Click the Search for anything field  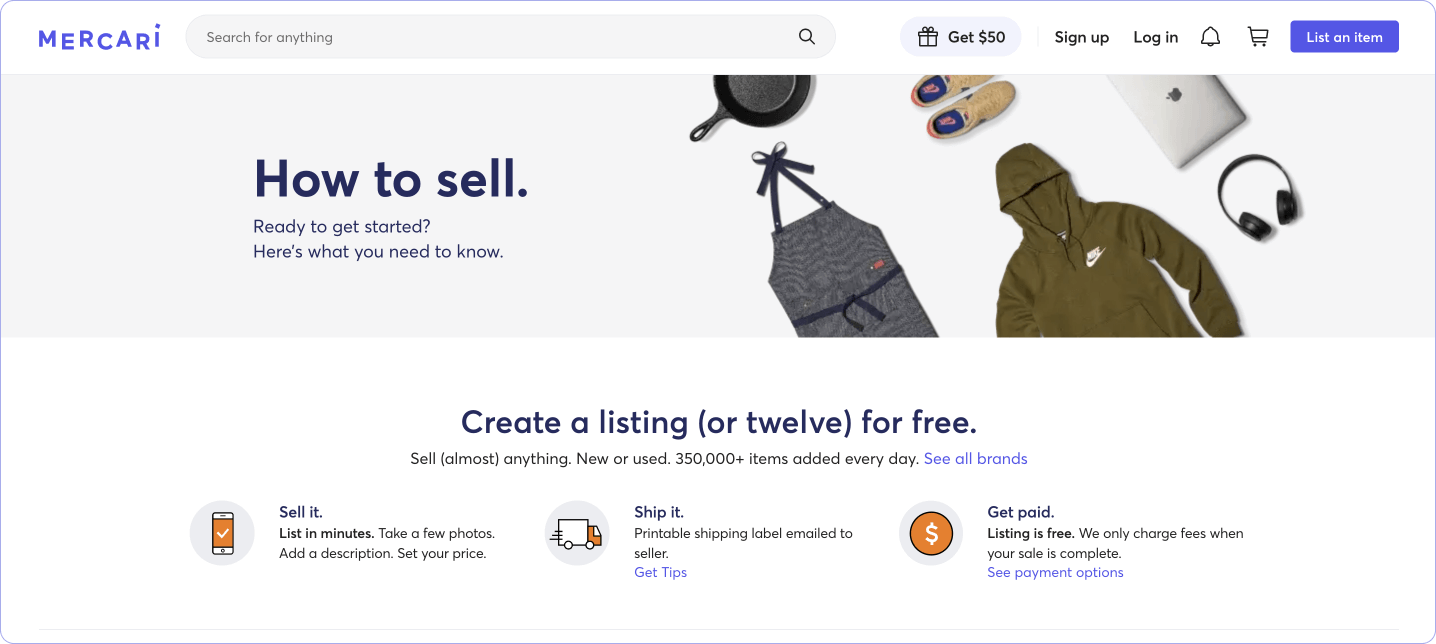[x=450, y=36]
